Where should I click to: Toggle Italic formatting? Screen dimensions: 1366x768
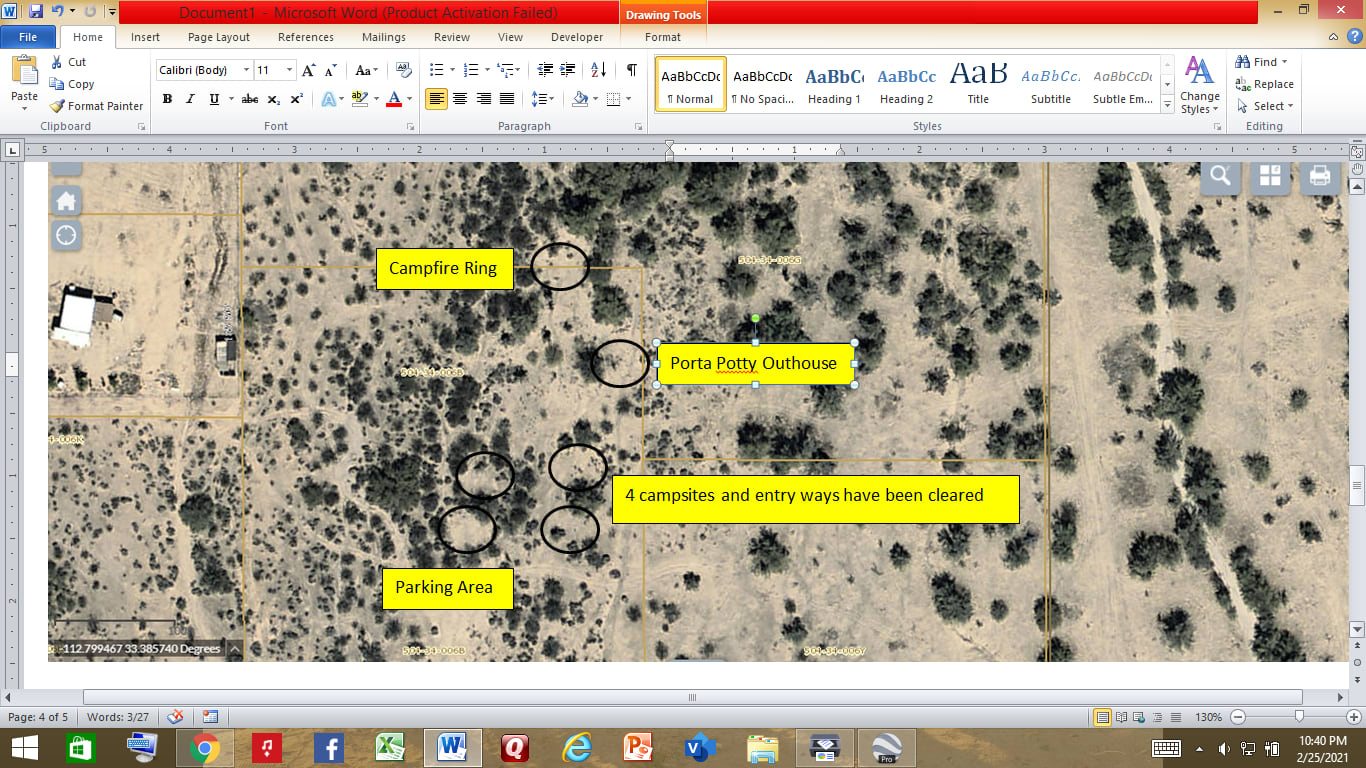coord(190,99)
